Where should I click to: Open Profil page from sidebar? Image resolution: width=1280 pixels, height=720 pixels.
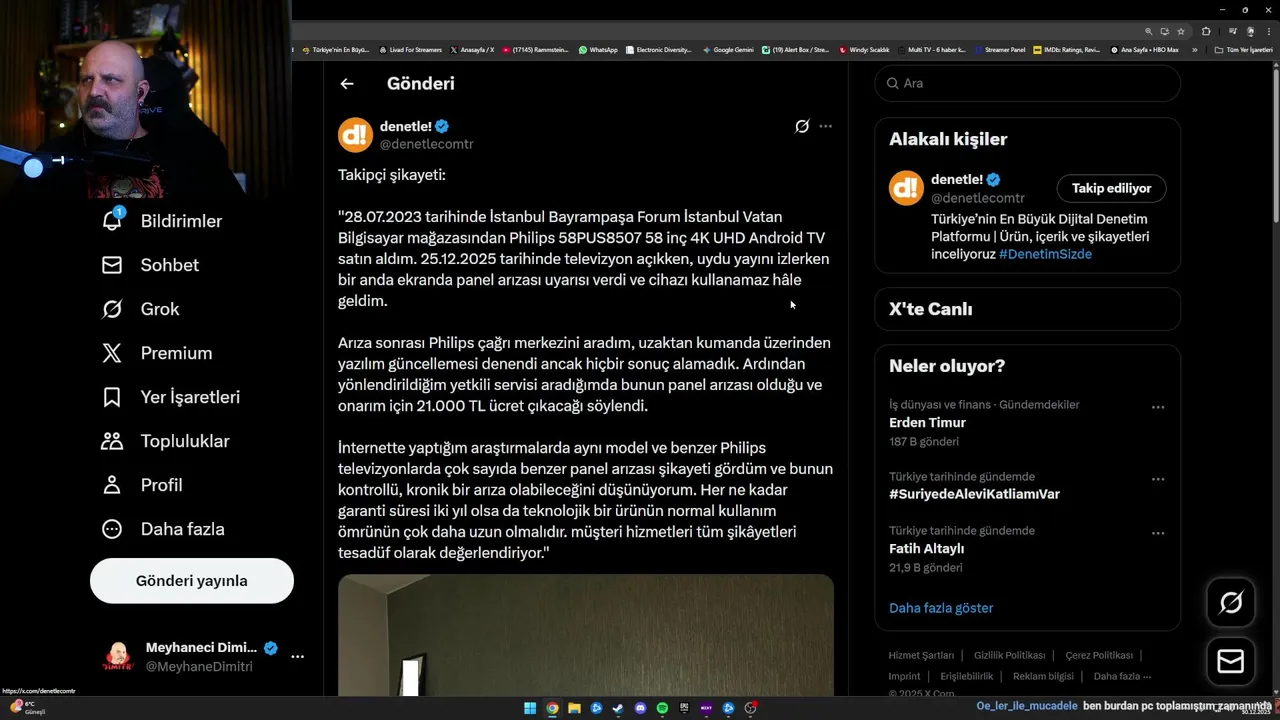[x=142, y=485]
